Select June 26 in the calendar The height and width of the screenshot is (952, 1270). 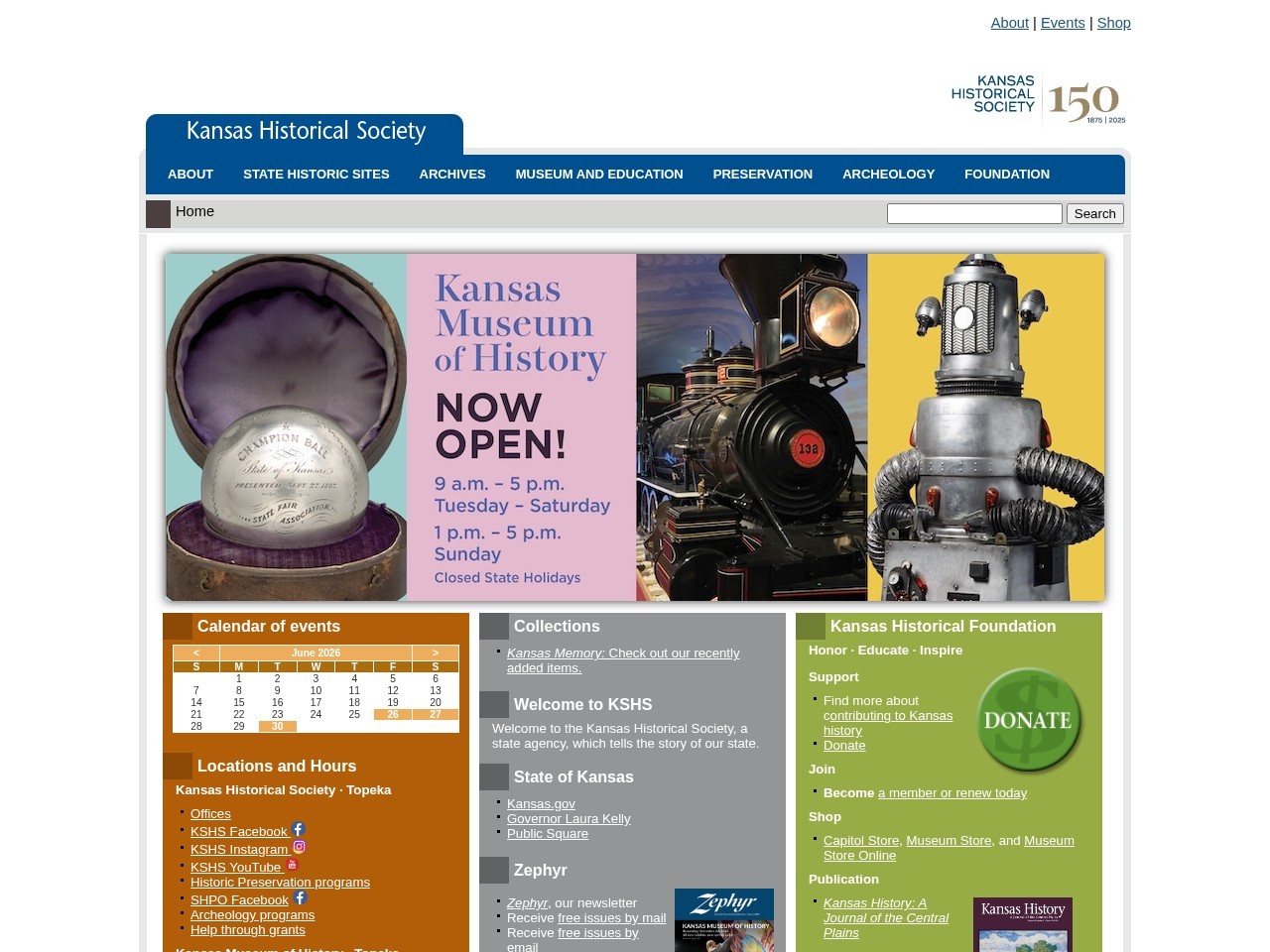coord(393,715)
